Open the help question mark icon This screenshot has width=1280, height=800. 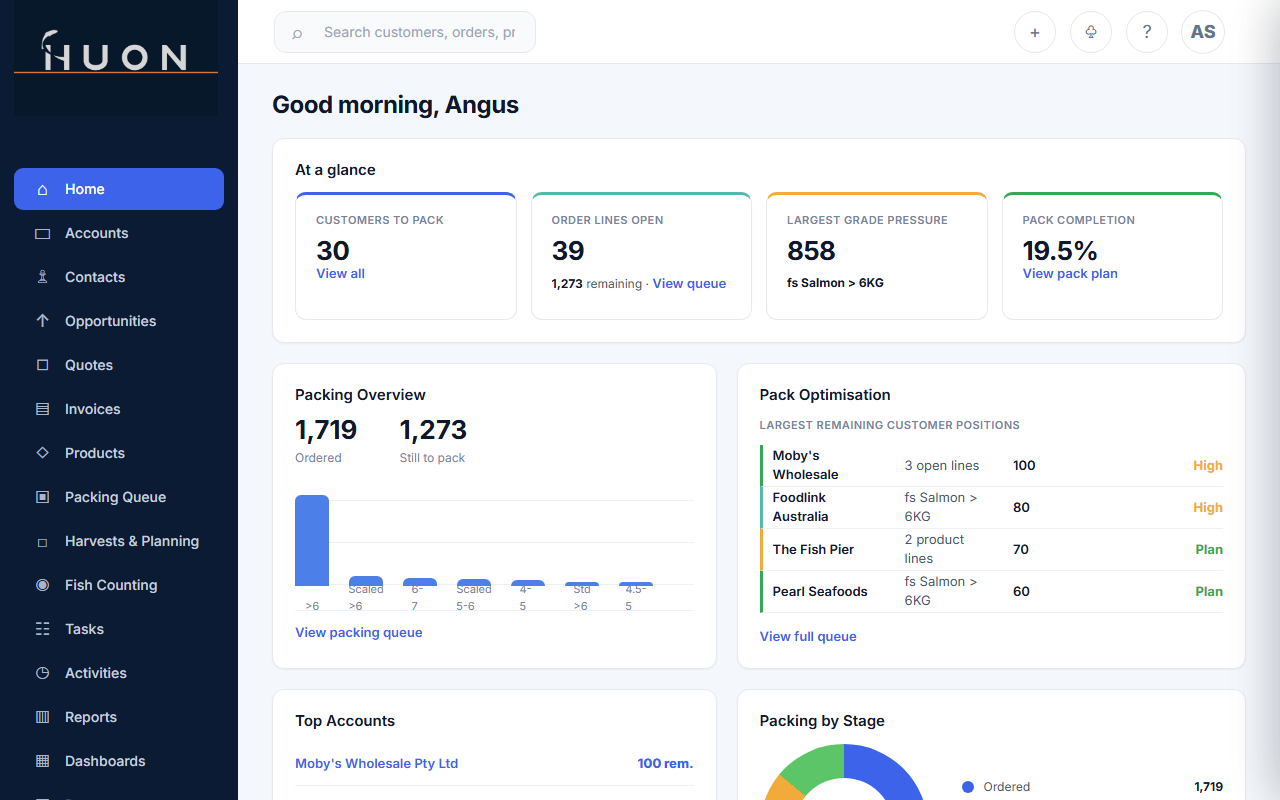point(1147,32)
